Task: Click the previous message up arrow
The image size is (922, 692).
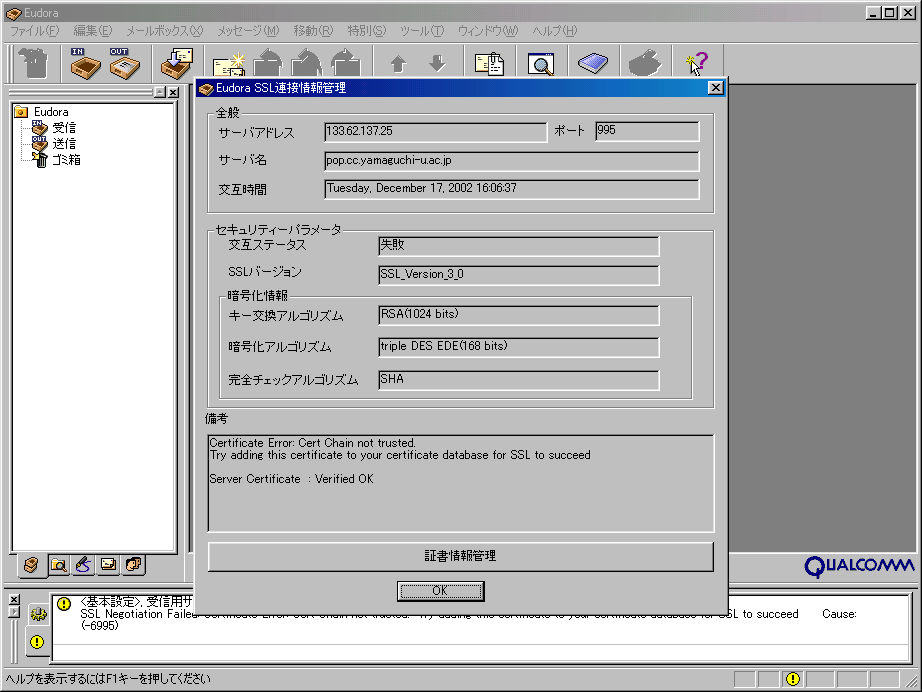Action: (x=399, y=63)
